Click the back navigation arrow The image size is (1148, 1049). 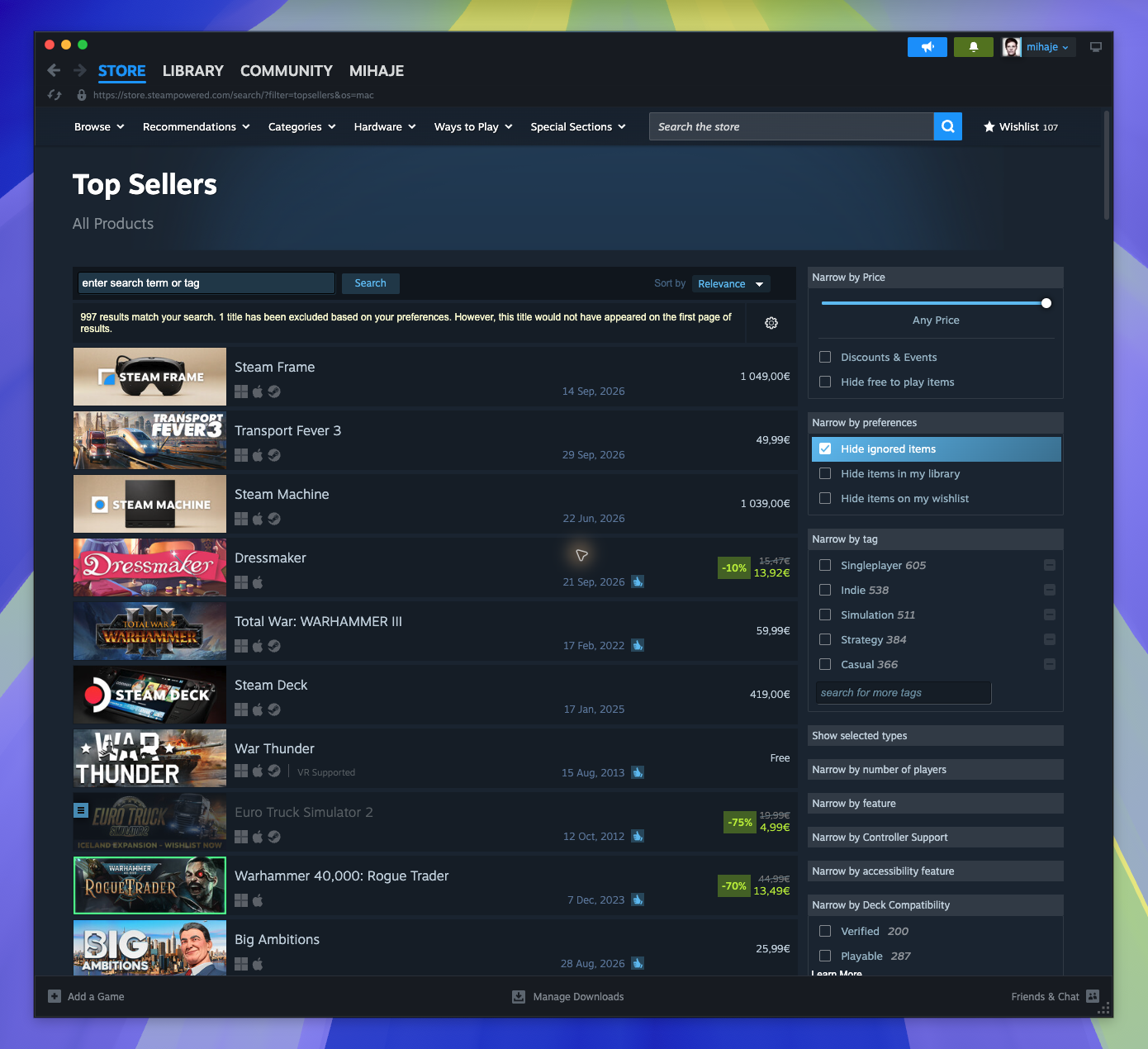pos(54,70)
